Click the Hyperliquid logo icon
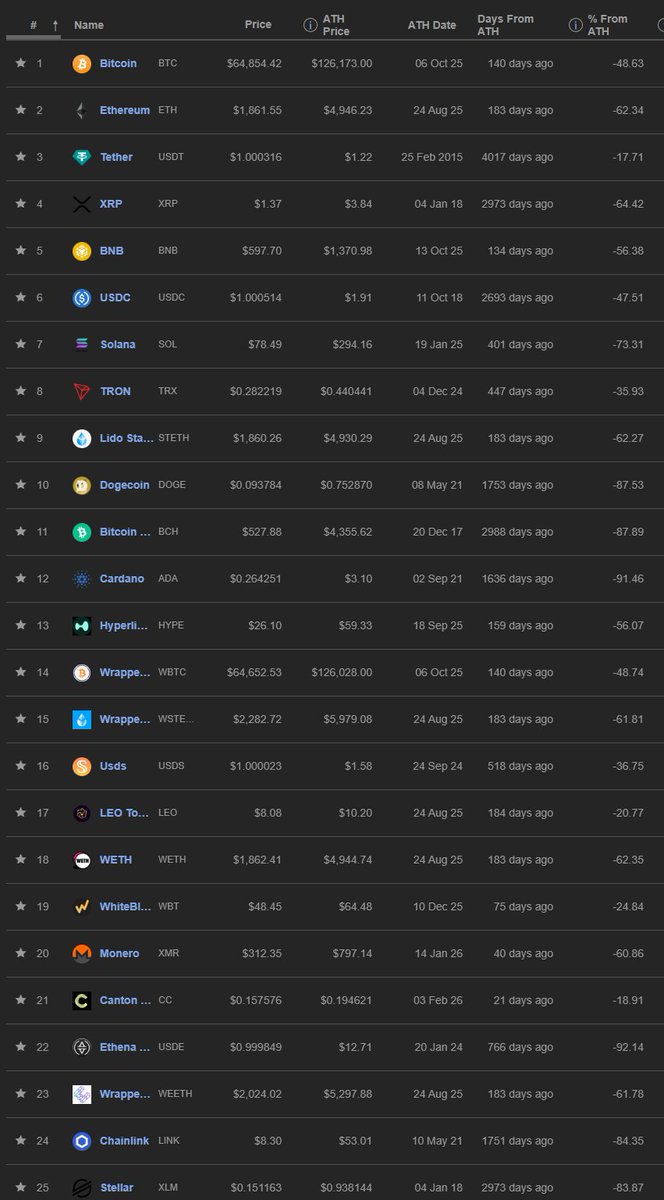Screen dimensions: 664x1200 click(x=82, y=626)
